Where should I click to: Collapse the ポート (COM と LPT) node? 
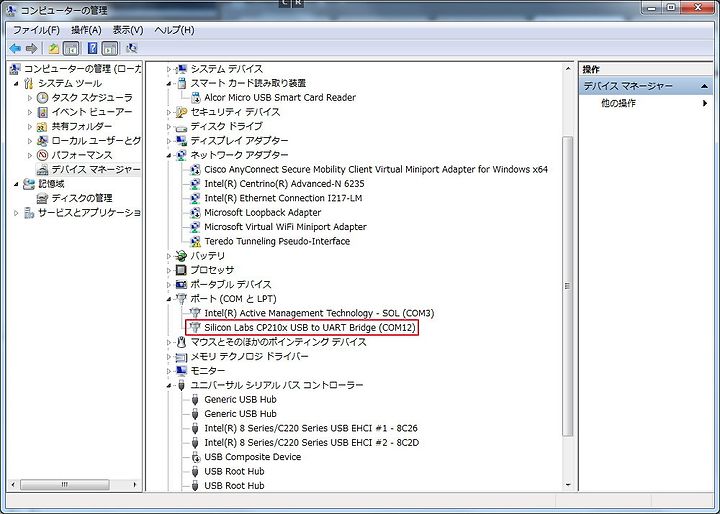(169, 299)
